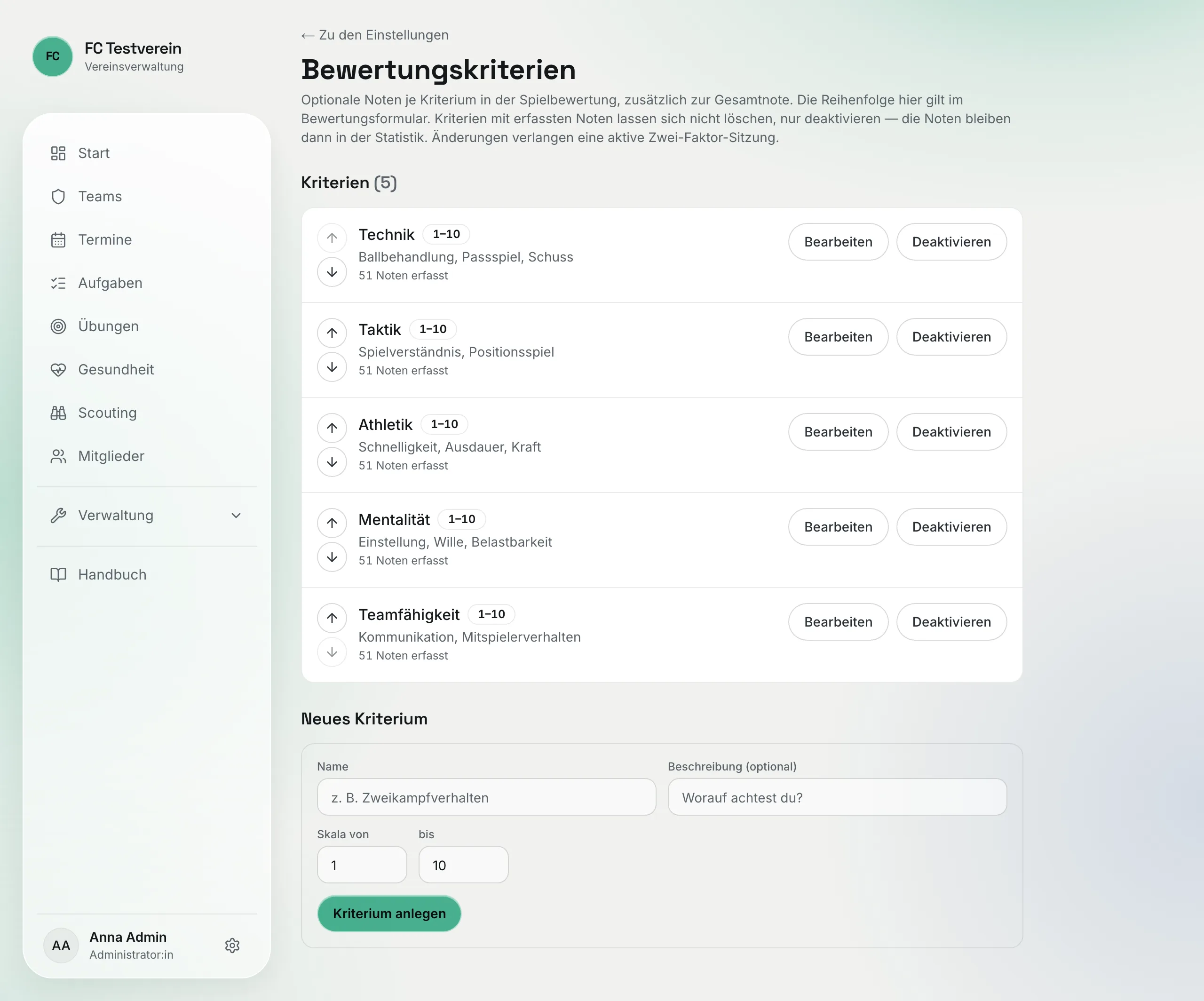This screenshot has height=1001, width=1204.
Task: Click the Übungen target icon
Action: tap(58, 326)
